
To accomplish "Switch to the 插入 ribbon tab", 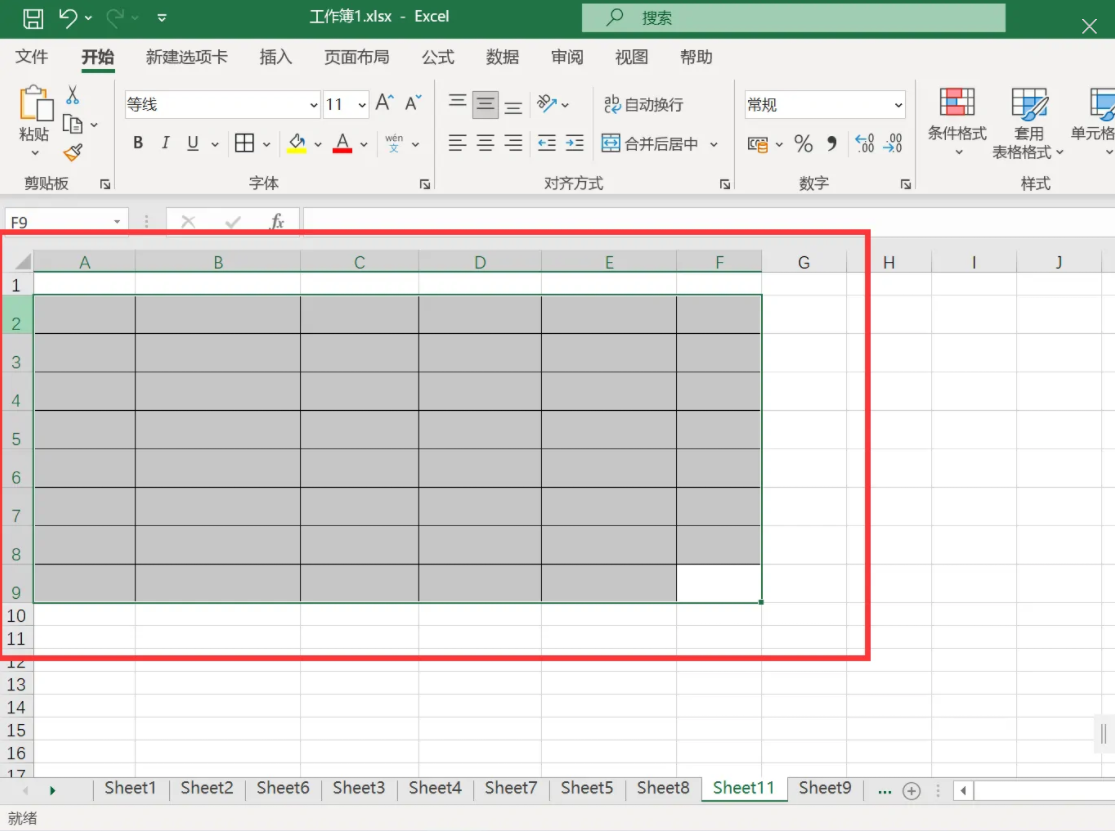I will (x=275, y=57).
